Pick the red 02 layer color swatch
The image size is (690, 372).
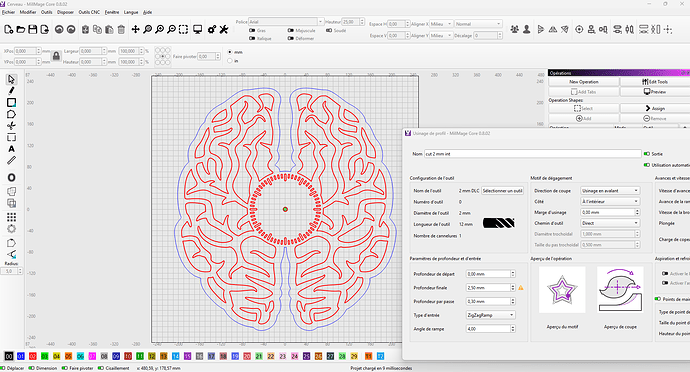(x=33, y=356)
